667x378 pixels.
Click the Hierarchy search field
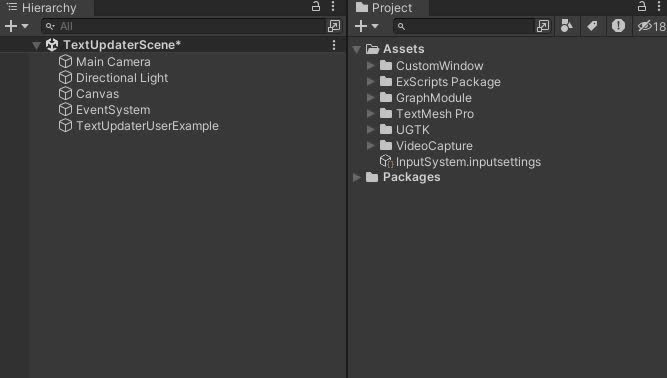pyautogui.click(x=183, y=26)
